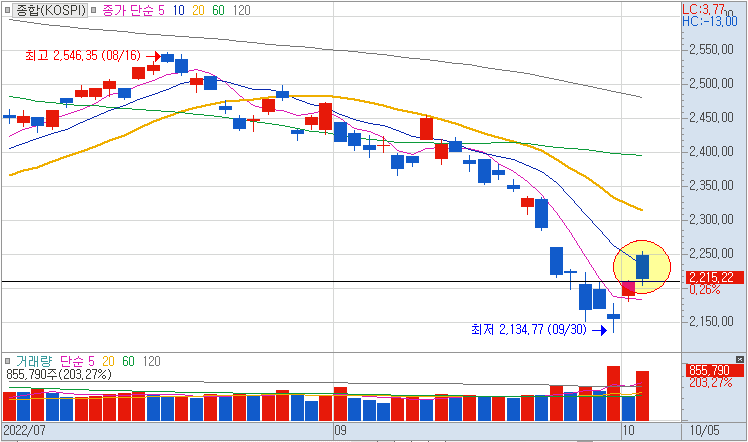Click the magenta 5-day price MA legend

pyautogui.click(x=161, y=10)
